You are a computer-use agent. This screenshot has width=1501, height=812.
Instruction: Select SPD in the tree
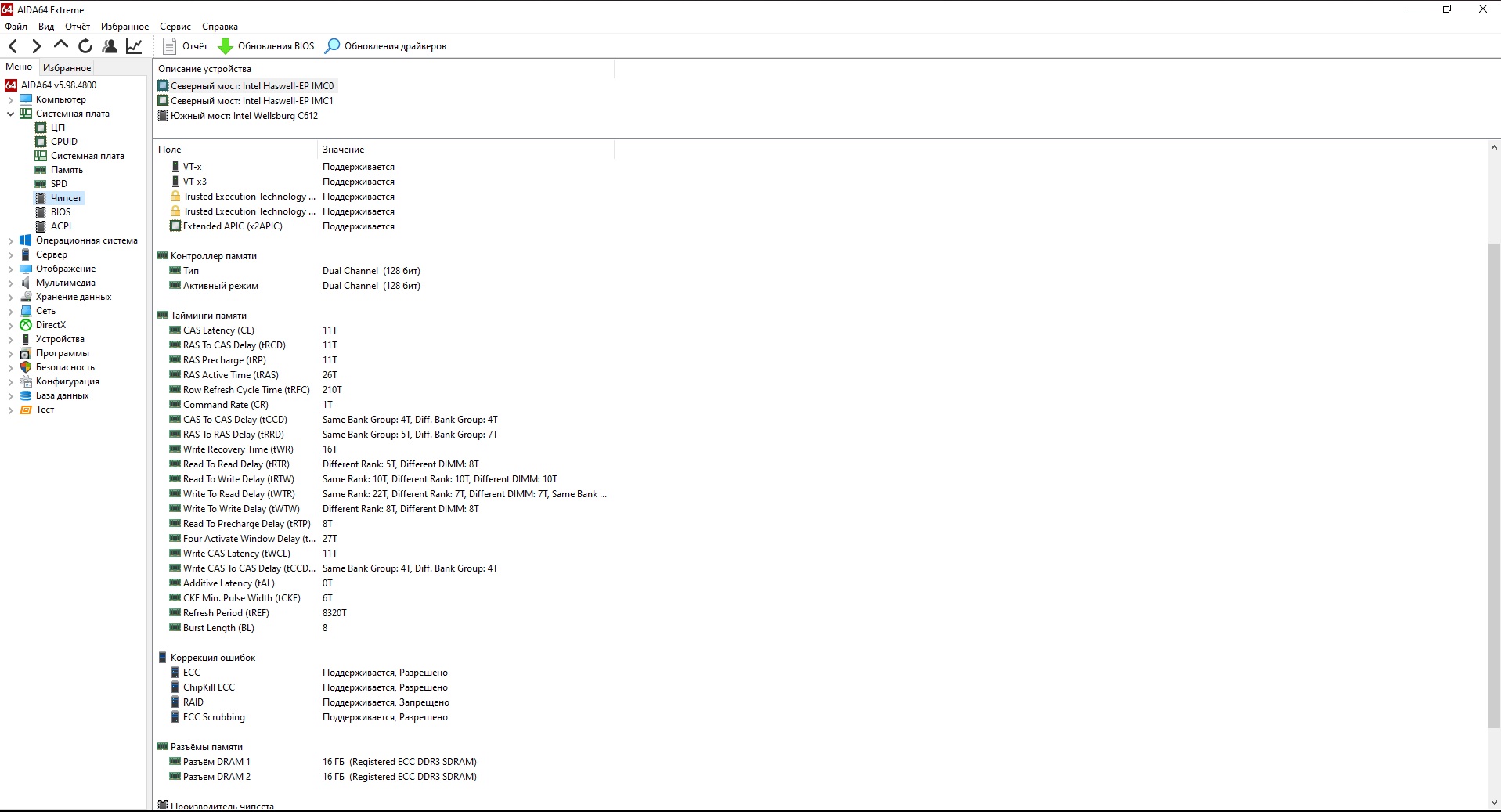59,184
